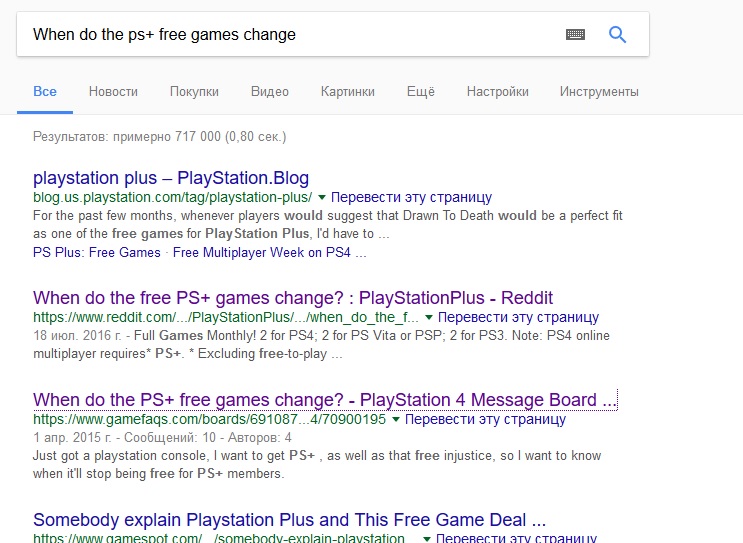The width and height of the screenshot is (743, 543).
Task: Click the green gamefaqs.com URL text
Action: coord(209,419)
